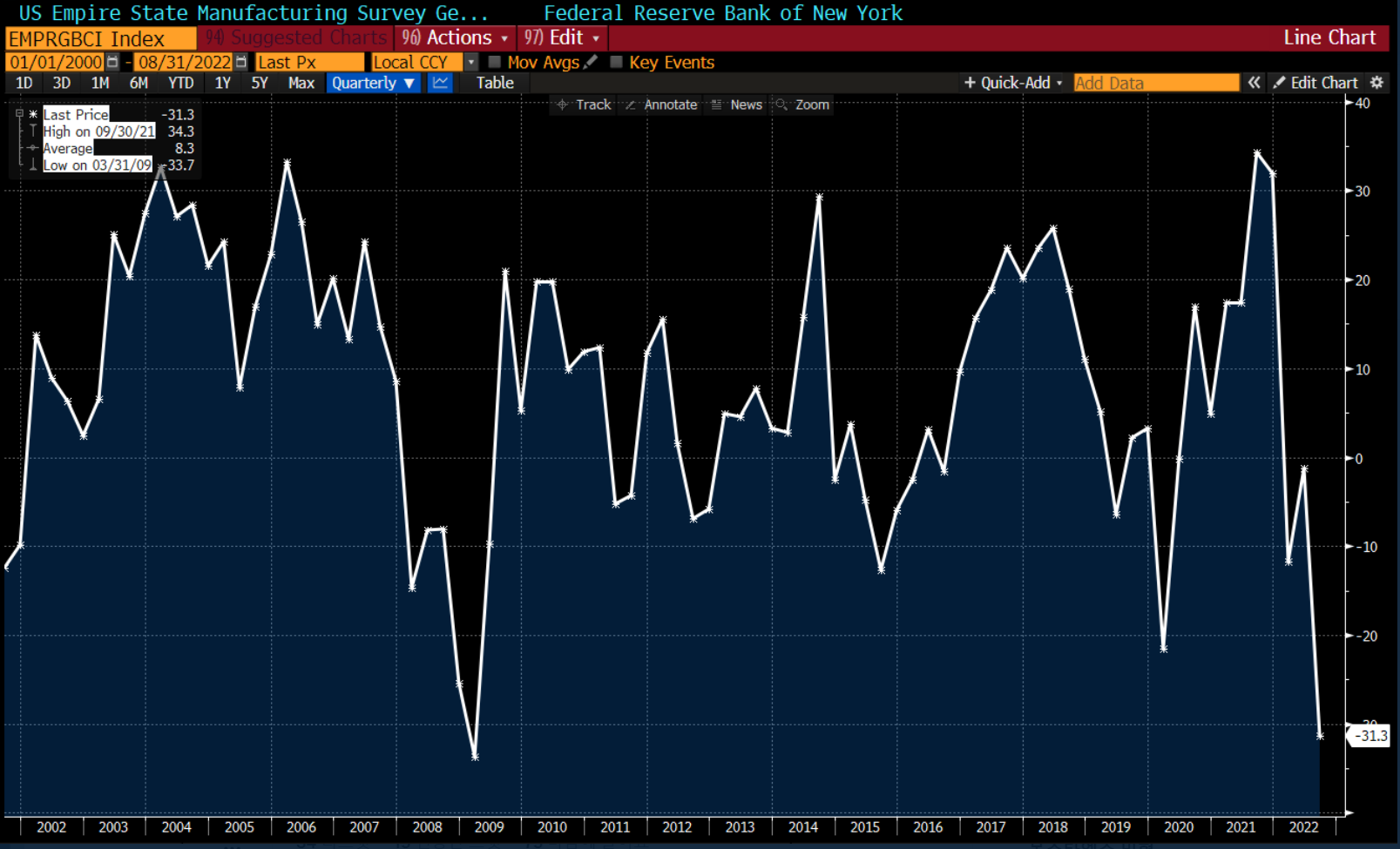Select the 5Y time range
The height and width of the screenshot is (849, 1400).
[260, 83]
